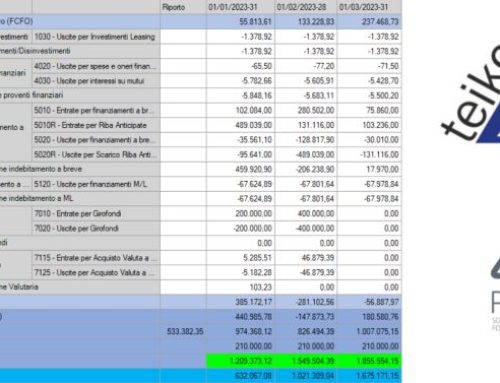Click the total value -56.887,97
The image size is (500, 383).
[381, 302]
